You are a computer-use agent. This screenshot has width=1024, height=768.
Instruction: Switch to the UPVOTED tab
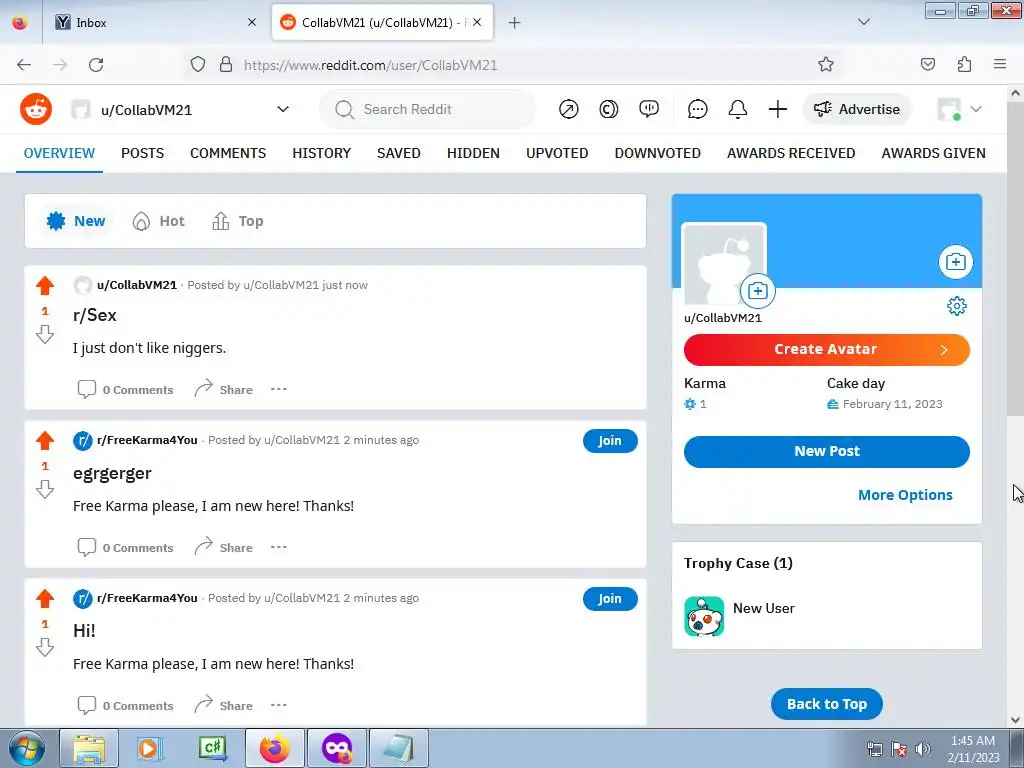click(557, 153)
